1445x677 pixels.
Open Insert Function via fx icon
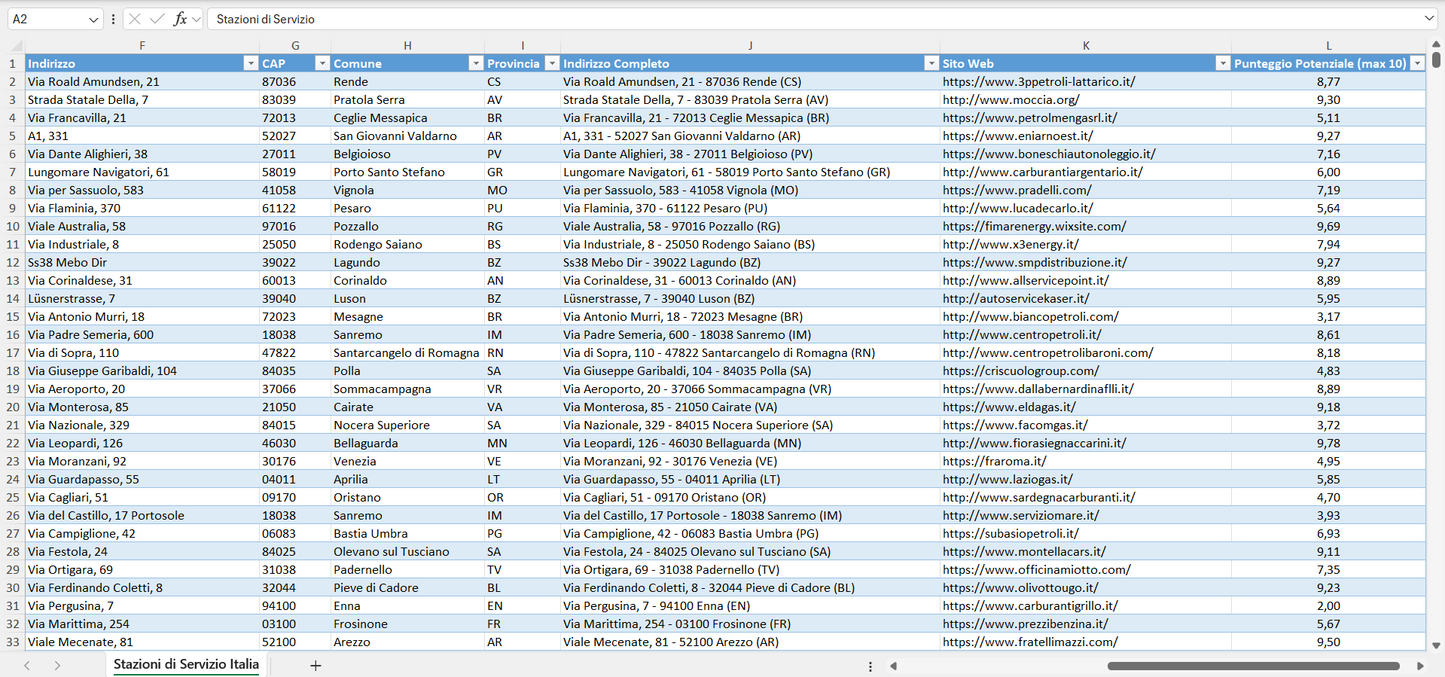[180, 19]
